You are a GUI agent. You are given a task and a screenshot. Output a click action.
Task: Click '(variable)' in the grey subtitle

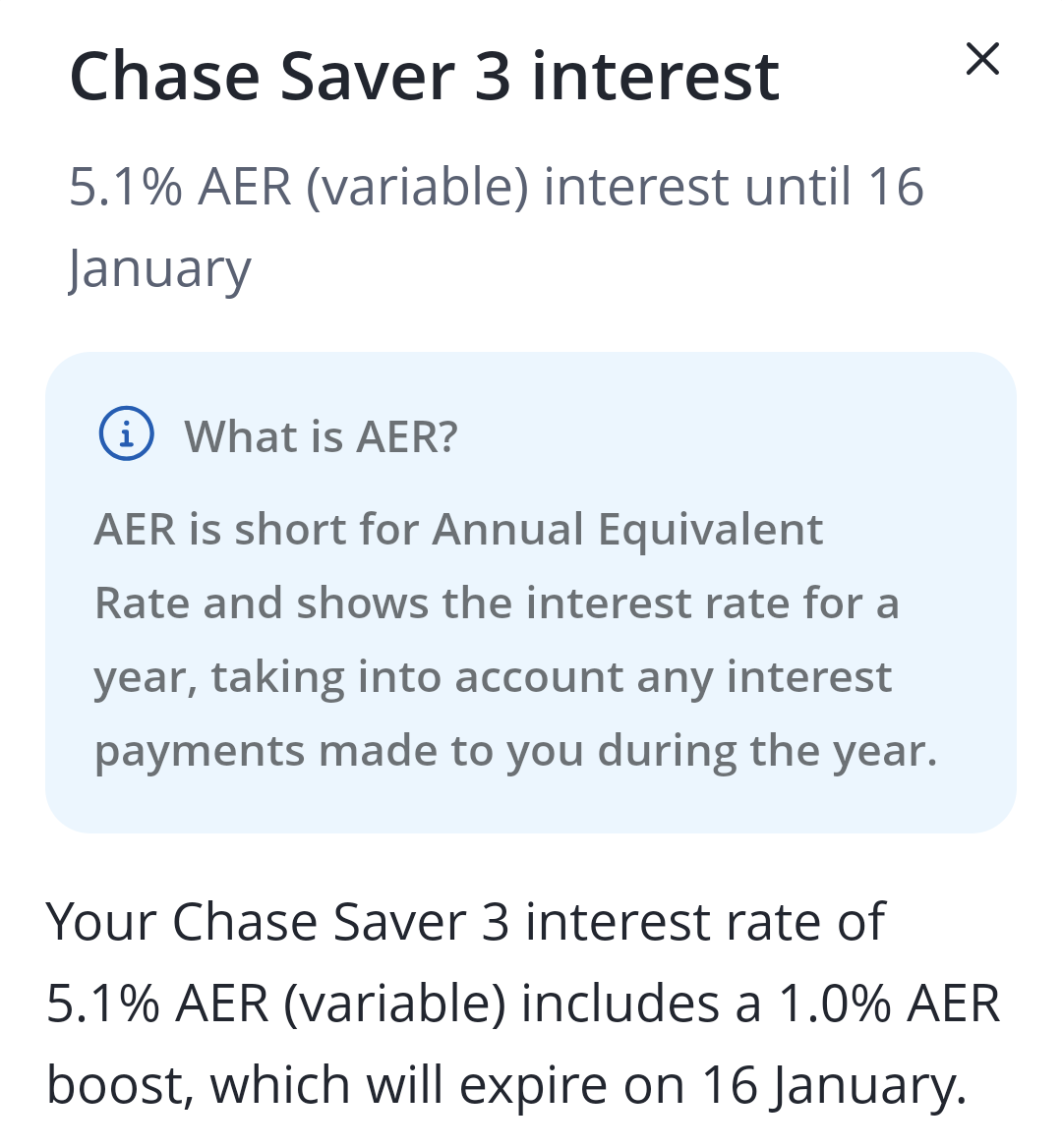pyautogui.click(x=417, y=188)
